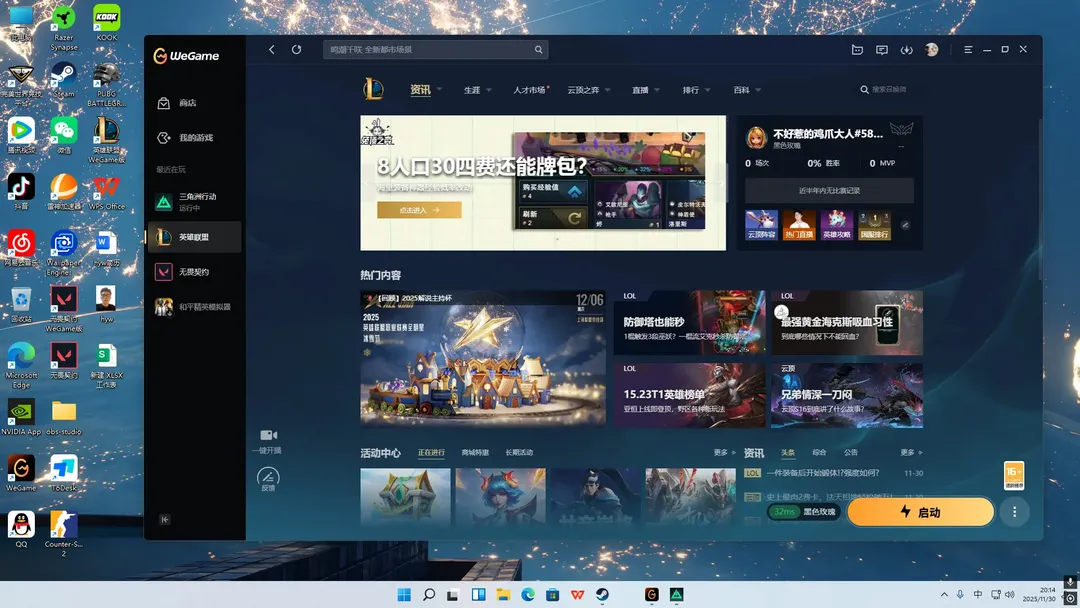
Task: Click the 点击进入 banner button
Action: pos(419,210)
